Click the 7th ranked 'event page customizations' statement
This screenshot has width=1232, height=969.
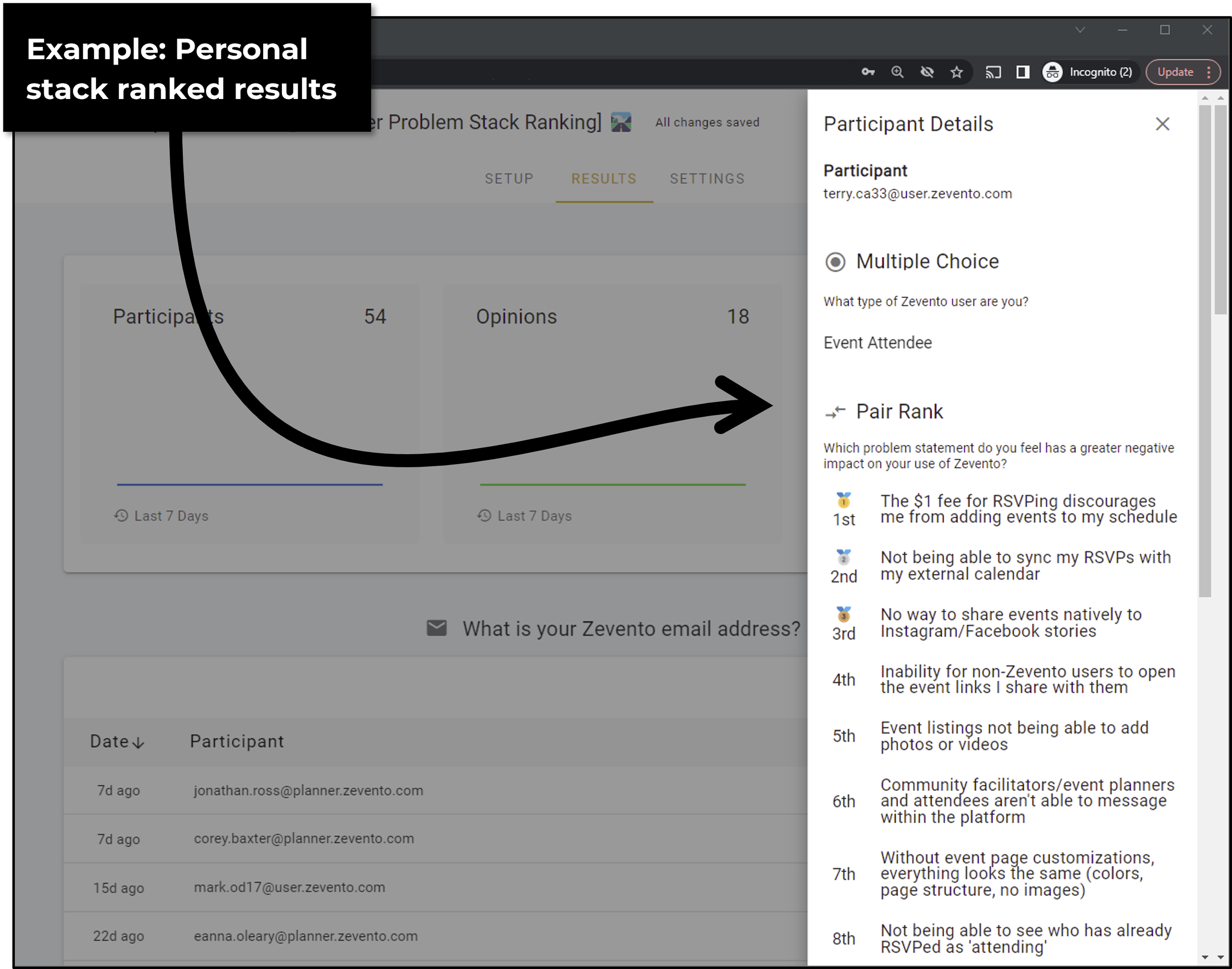(1017, 874)
